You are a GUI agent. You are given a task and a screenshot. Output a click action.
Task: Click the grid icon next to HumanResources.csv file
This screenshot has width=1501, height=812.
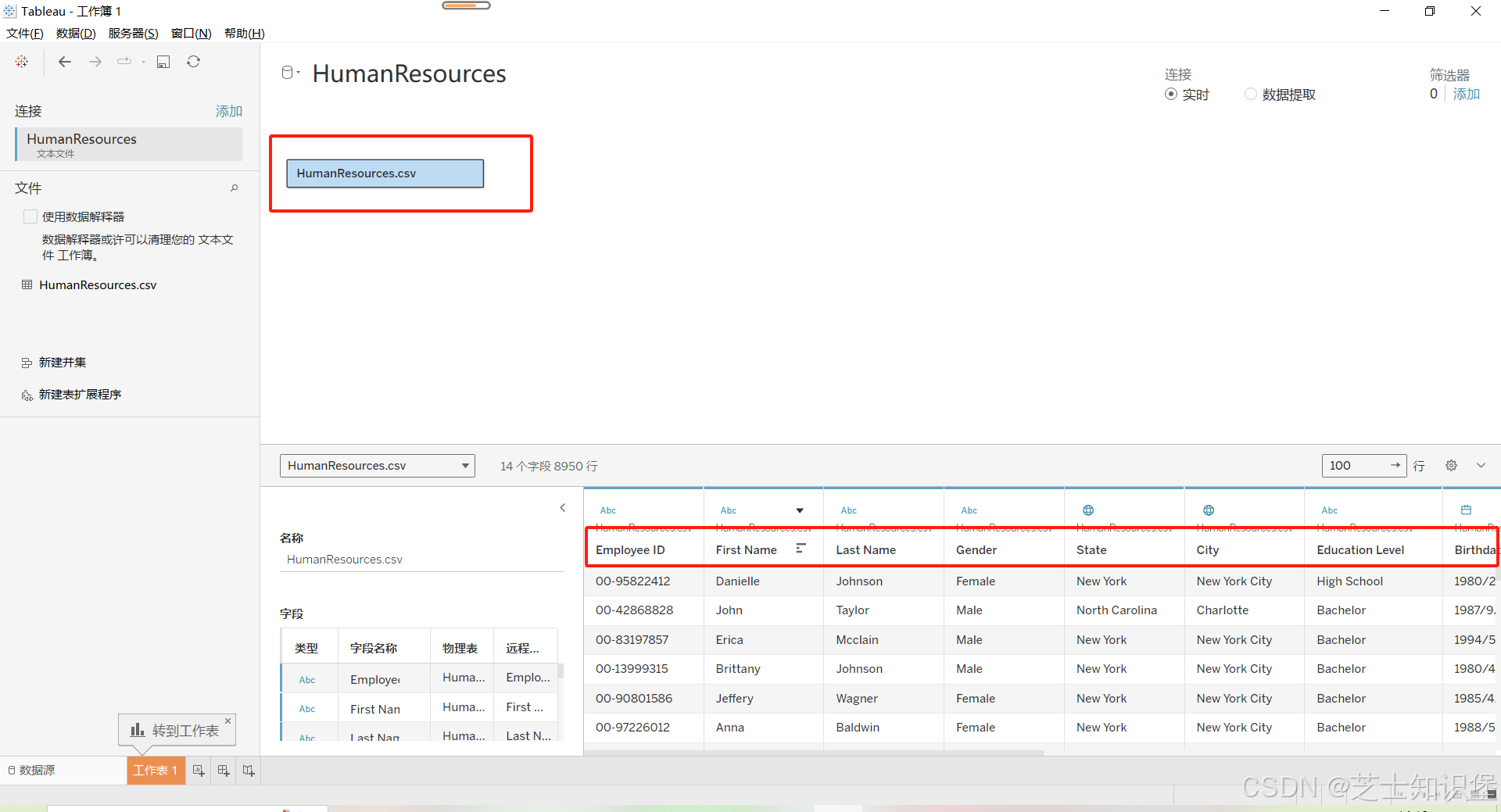tap(27, 284)
